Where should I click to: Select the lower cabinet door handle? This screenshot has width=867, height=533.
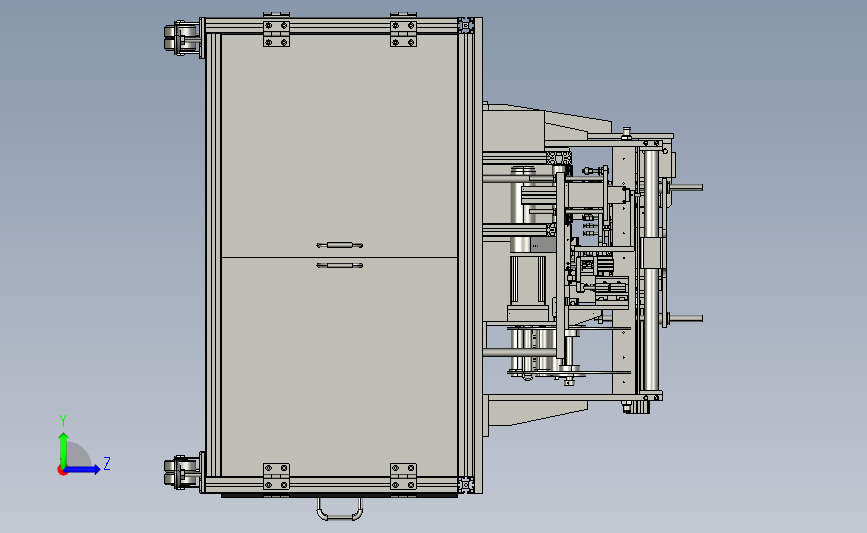click(340, 265)
